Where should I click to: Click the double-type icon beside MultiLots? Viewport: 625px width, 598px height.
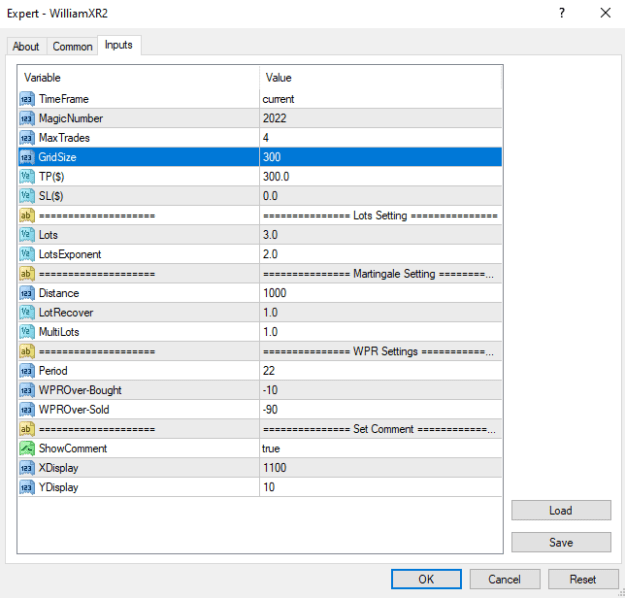pos(27,332)
